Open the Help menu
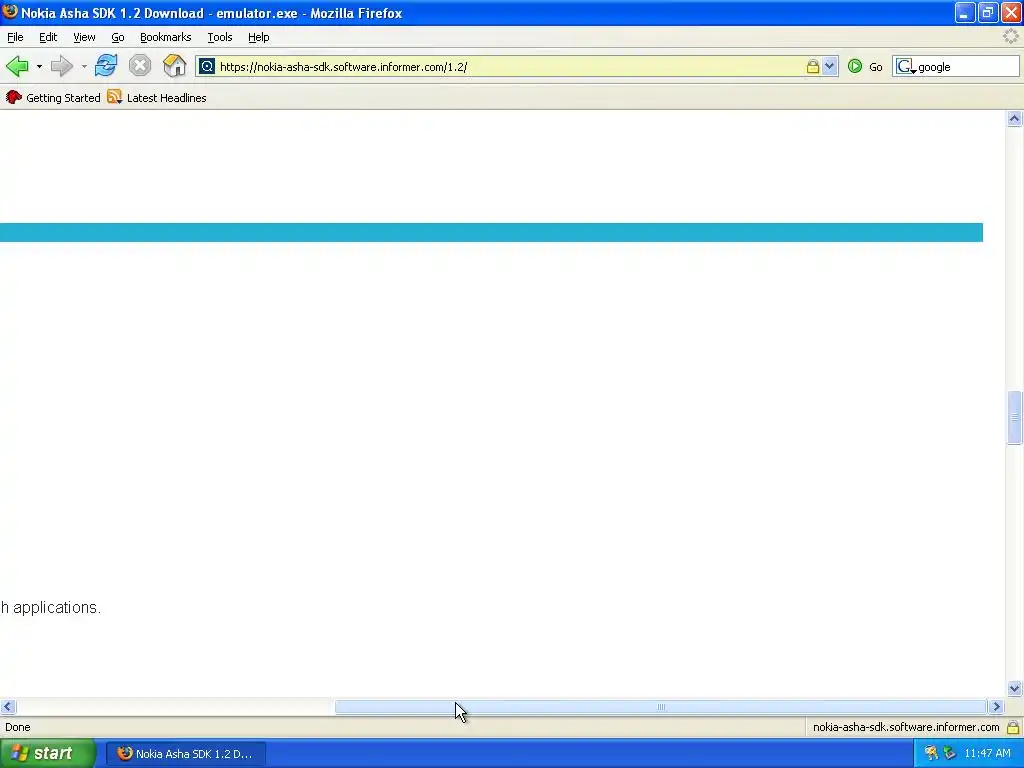Viewport: 1024px width, 768px height. tap(259, 37)
